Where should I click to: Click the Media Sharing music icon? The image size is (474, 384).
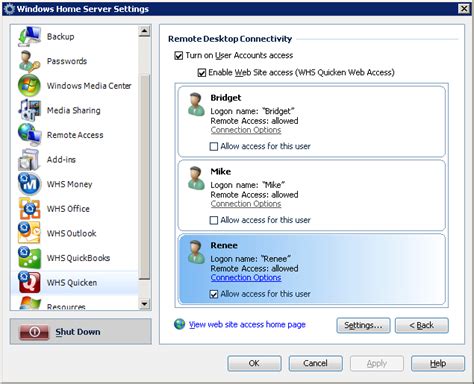(x=29, y=110)
